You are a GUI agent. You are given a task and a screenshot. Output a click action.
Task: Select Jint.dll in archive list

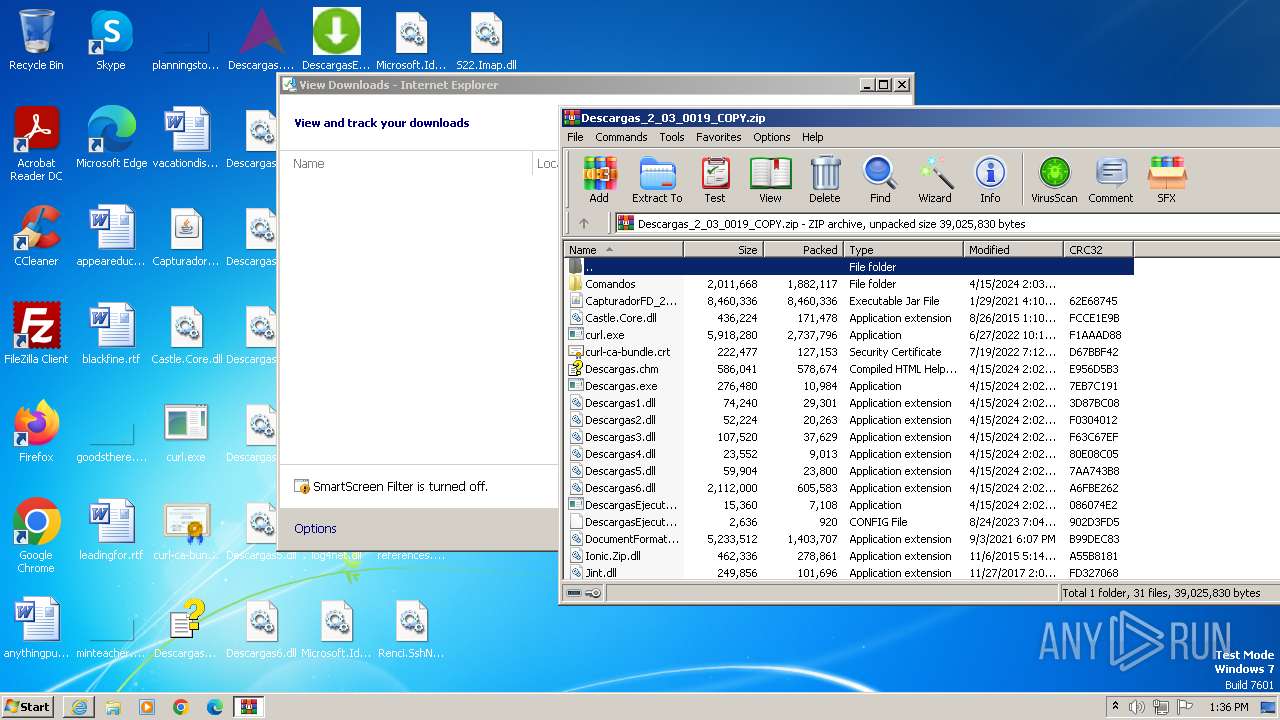pos(849,573)
